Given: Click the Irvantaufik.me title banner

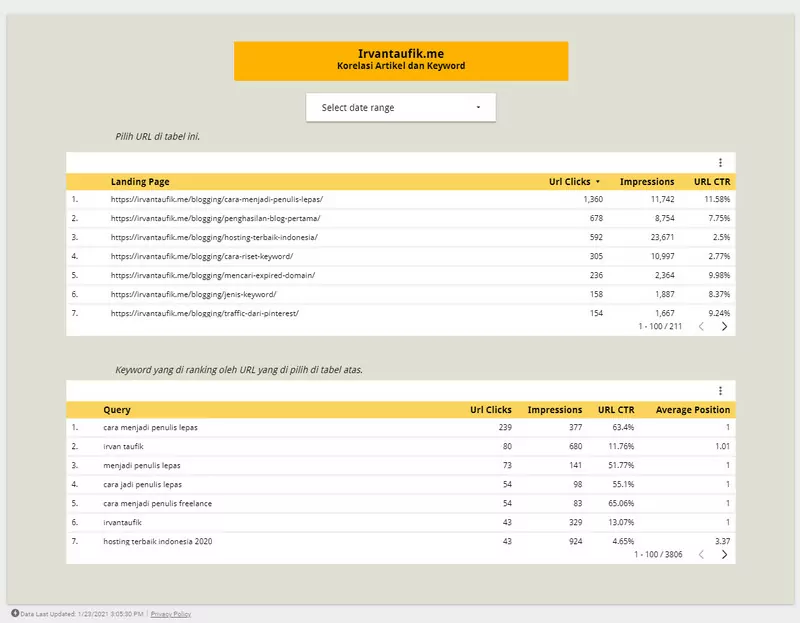Looking at the screenshot, I should pyautogui.click(x=401, y=61).
